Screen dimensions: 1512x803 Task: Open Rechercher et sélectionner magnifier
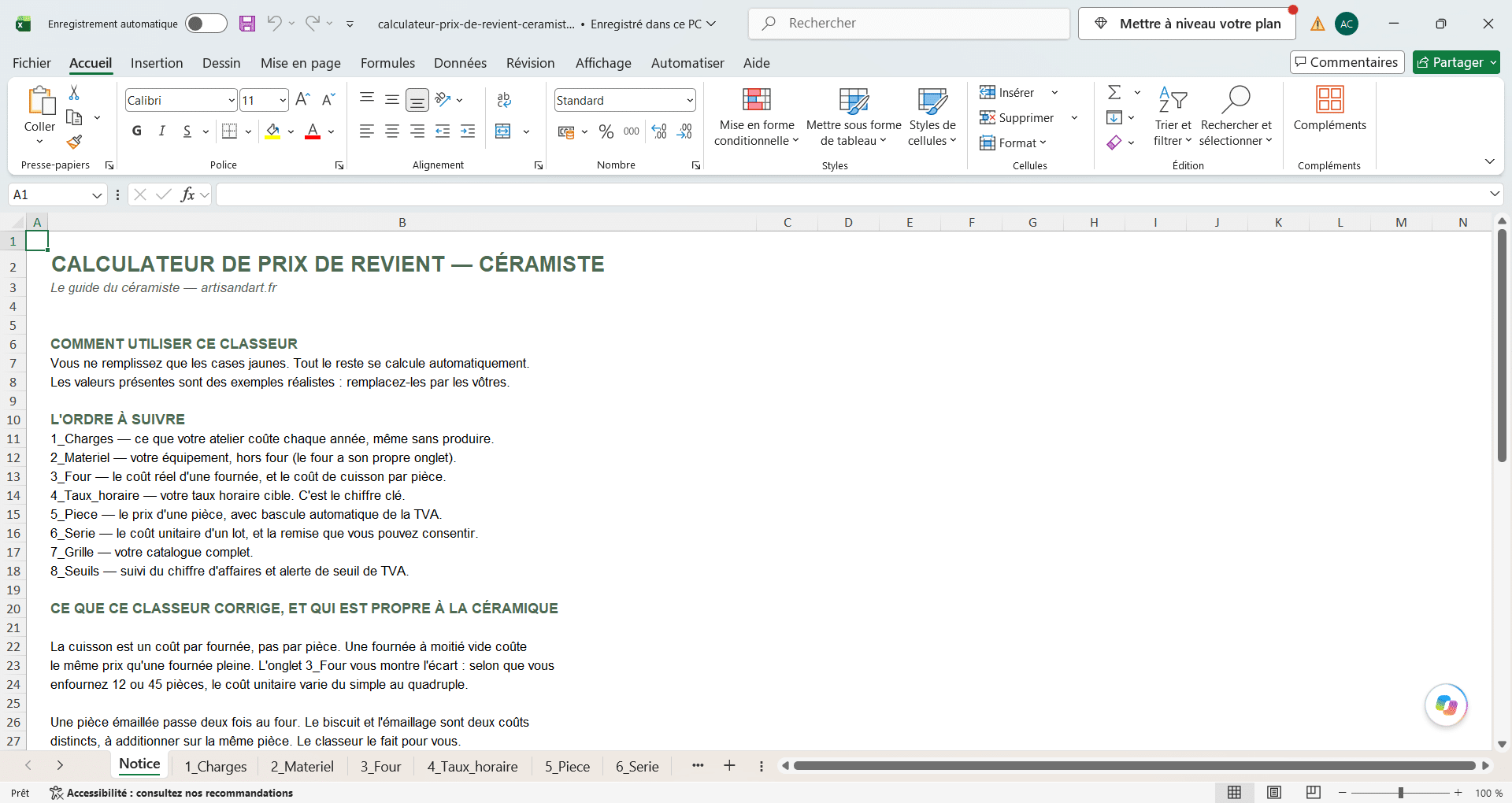1236,116
